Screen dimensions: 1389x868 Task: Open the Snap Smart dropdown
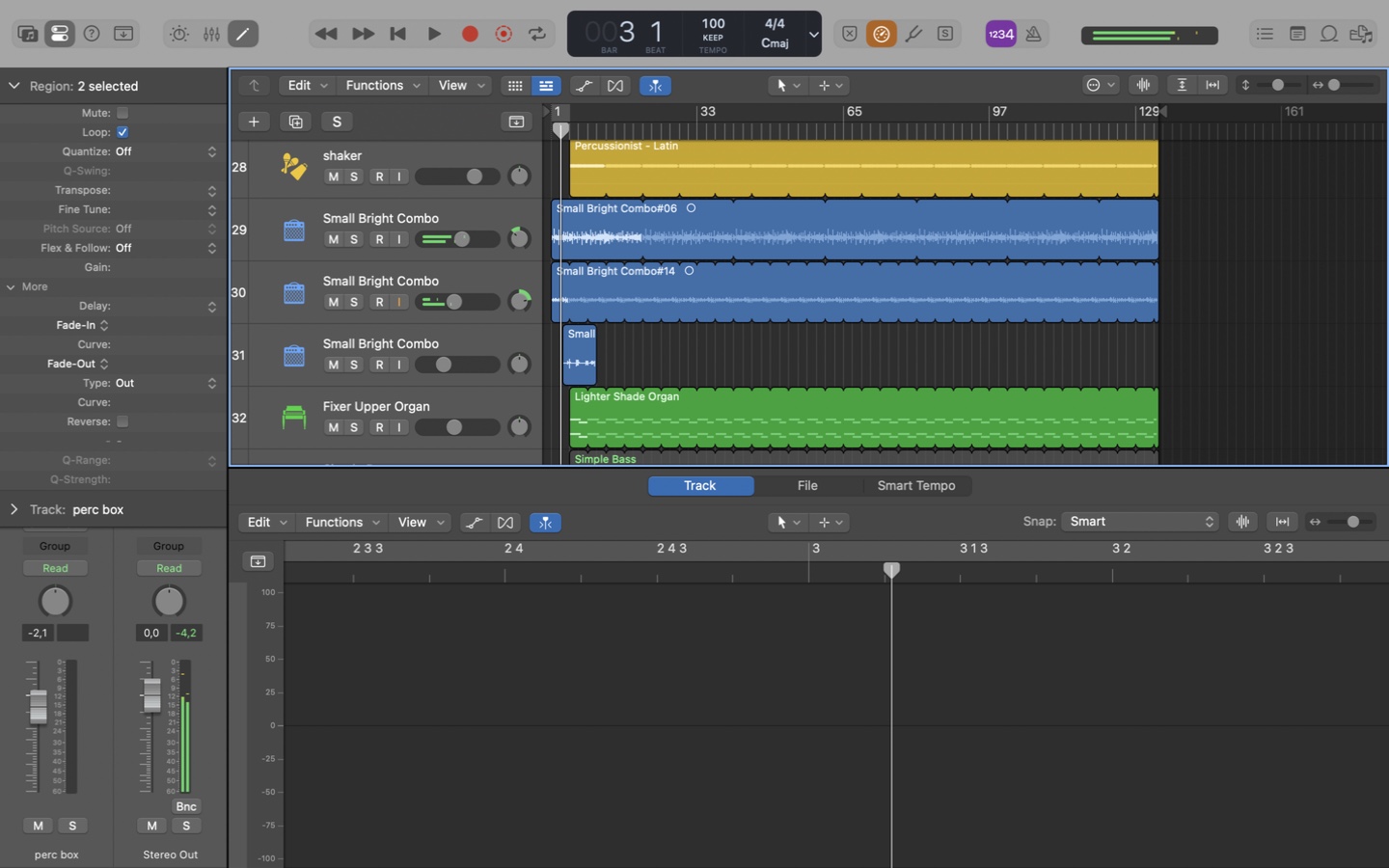[x=1140, y=522]
